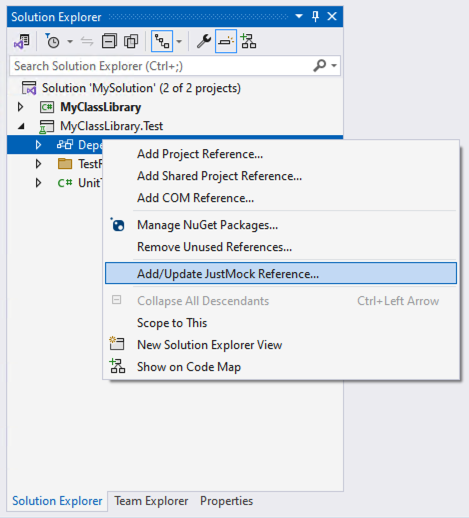The width and height of the screenshot is (469, 518).
Task: Collapse the MyClassLibrary.Test project node
Action: (x=21, y=126)
